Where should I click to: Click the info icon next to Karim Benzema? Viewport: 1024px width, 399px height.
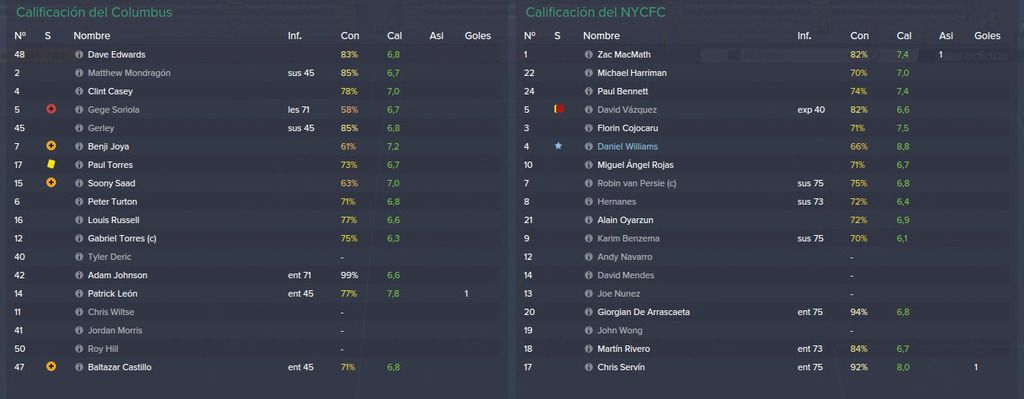pyautogui.click(x=588, y=239)
